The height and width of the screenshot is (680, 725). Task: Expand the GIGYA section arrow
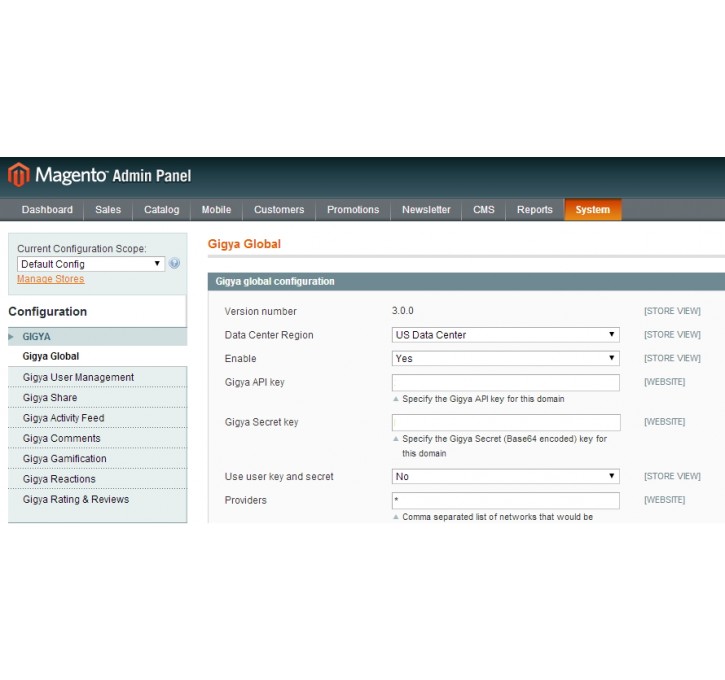pos(11,337)
